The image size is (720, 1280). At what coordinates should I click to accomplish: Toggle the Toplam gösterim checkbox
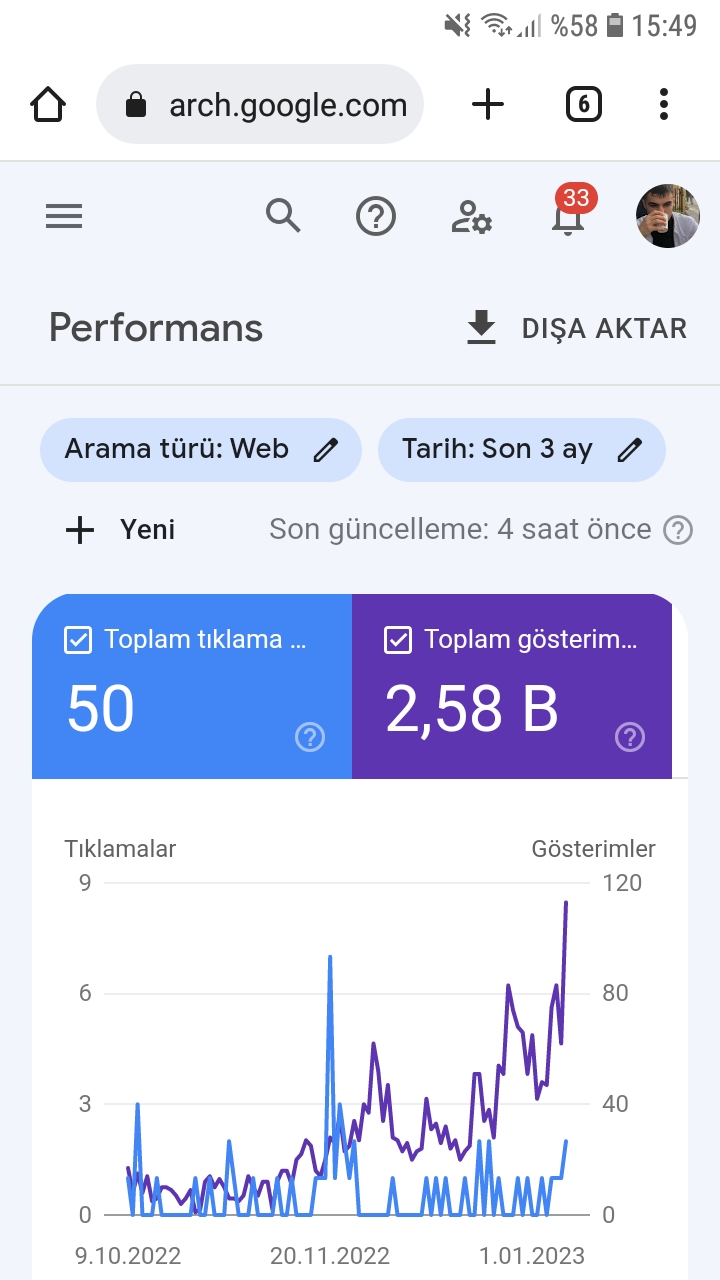398,640
